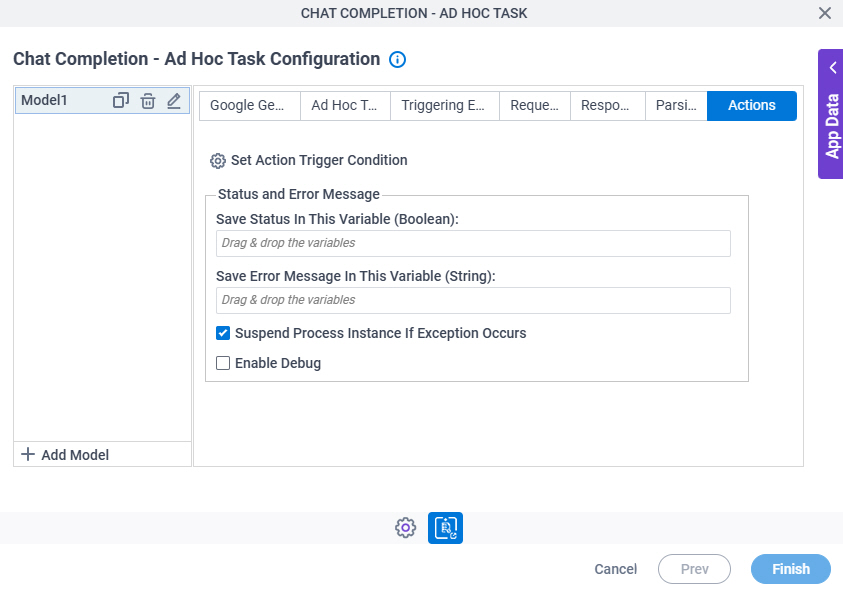Click the Save Status variable input field

[473, 243]
